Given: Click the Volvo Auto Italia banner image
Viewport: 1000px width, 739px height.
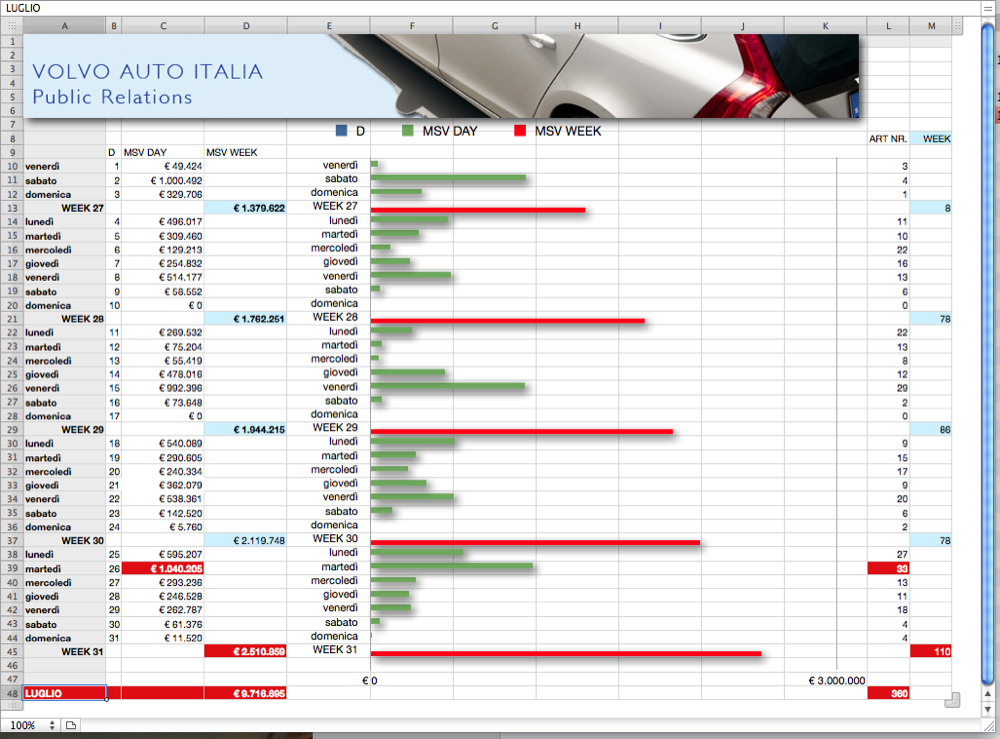Looking at the screenshot, I should click(x=440, y=76).
